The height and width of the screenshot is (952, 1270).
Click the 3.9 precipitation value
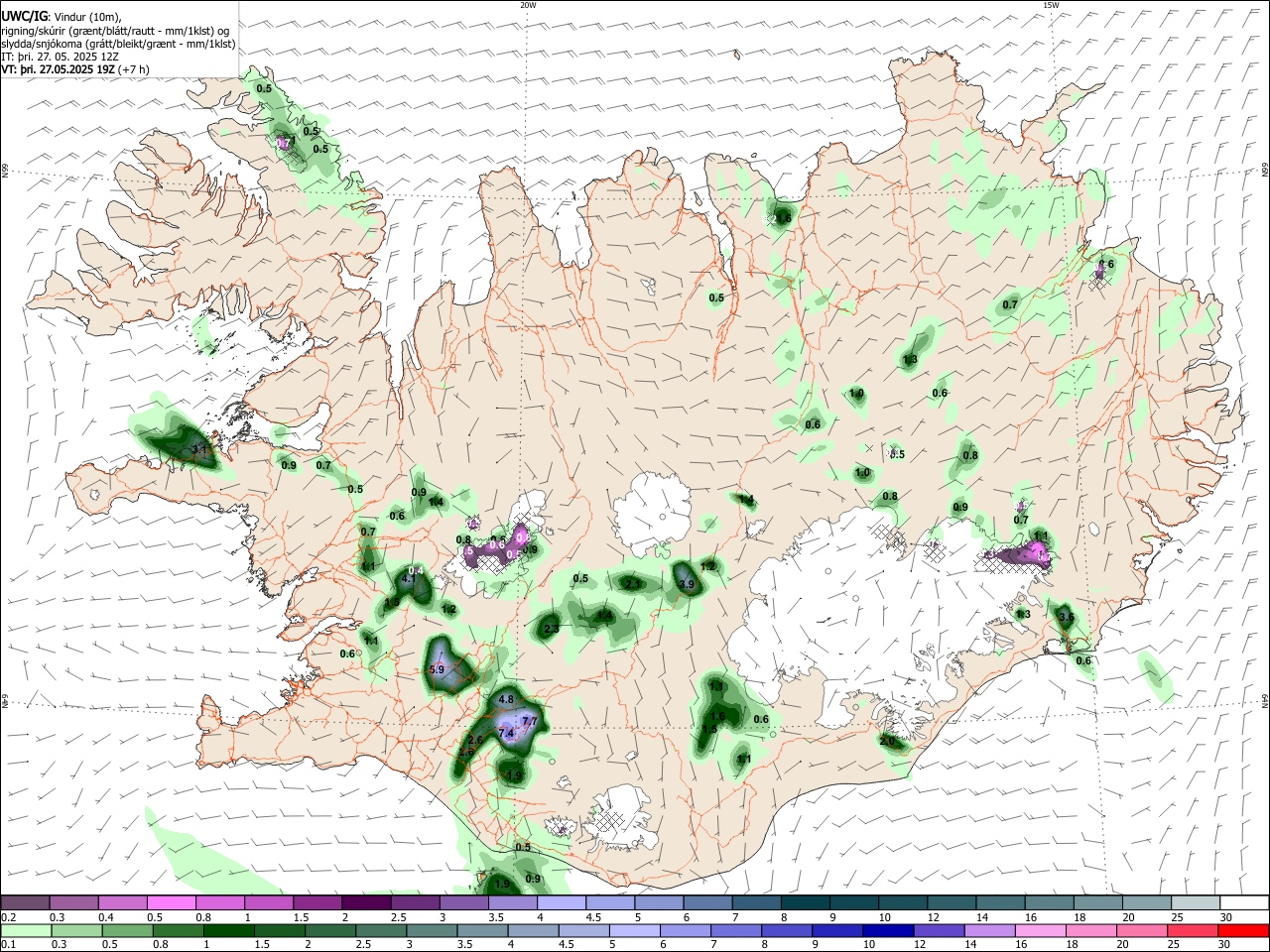(x=686, y=585)
